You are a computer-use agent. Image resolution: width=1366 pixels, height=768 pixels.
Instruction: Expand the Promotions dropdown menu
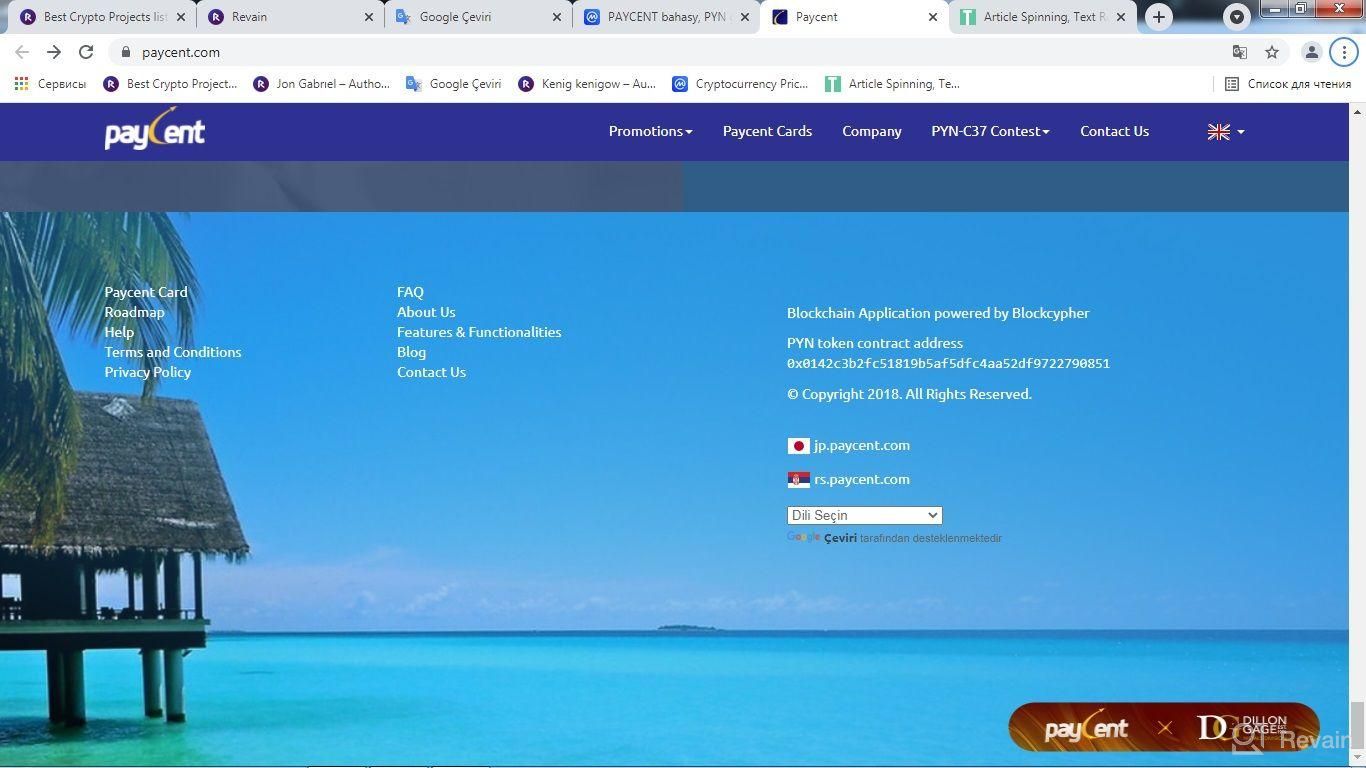coord(650,131)
